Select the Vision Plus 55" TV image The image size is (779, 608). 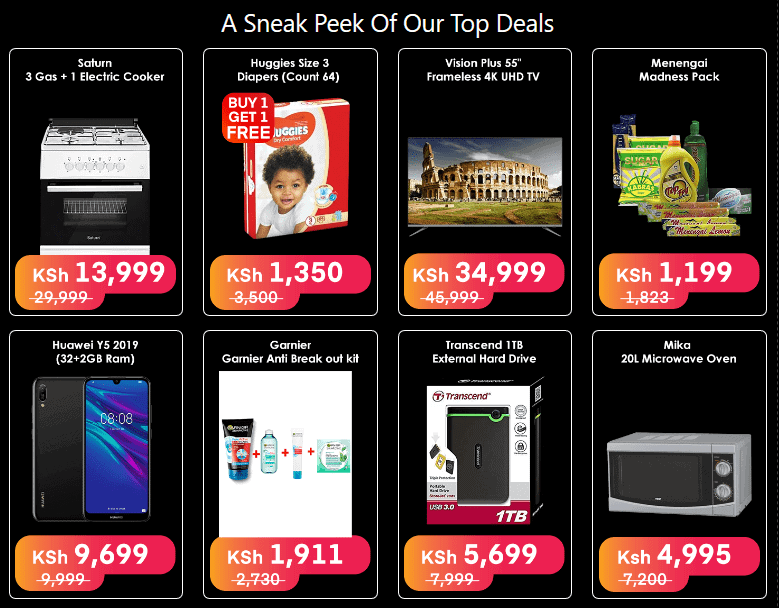click(485, 186)
